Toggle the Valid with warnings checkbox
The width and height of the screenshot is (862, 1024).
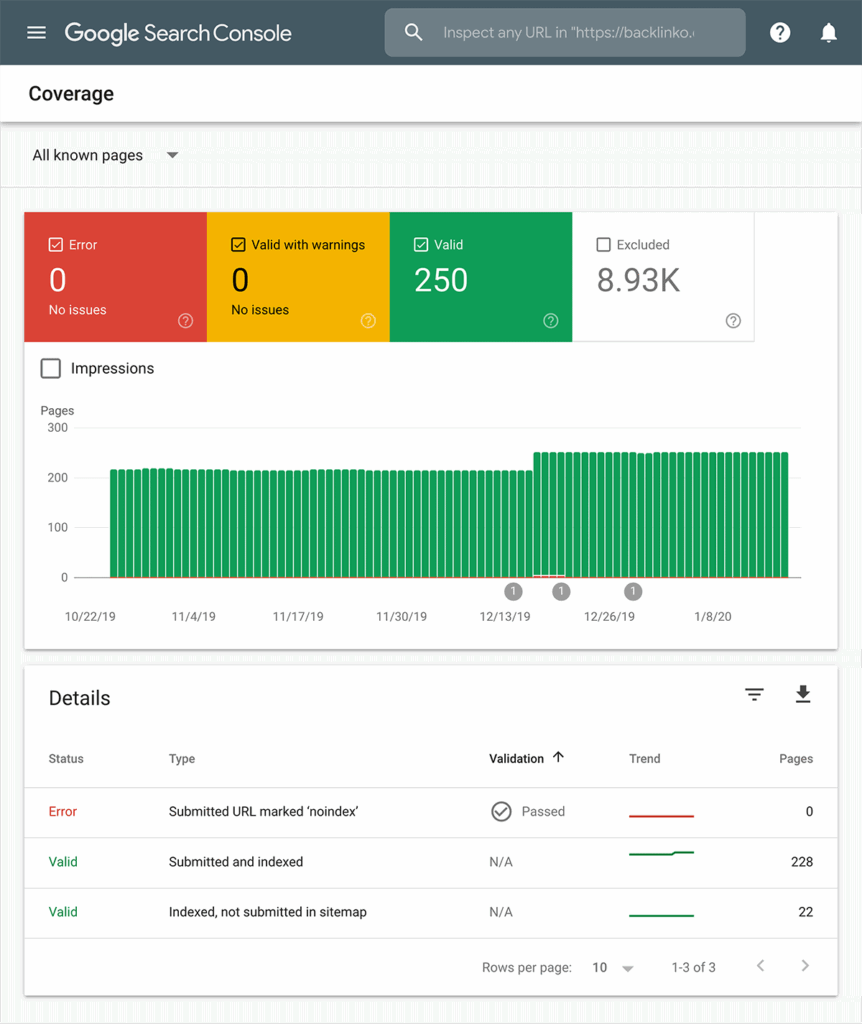click(x=238, y=244)
